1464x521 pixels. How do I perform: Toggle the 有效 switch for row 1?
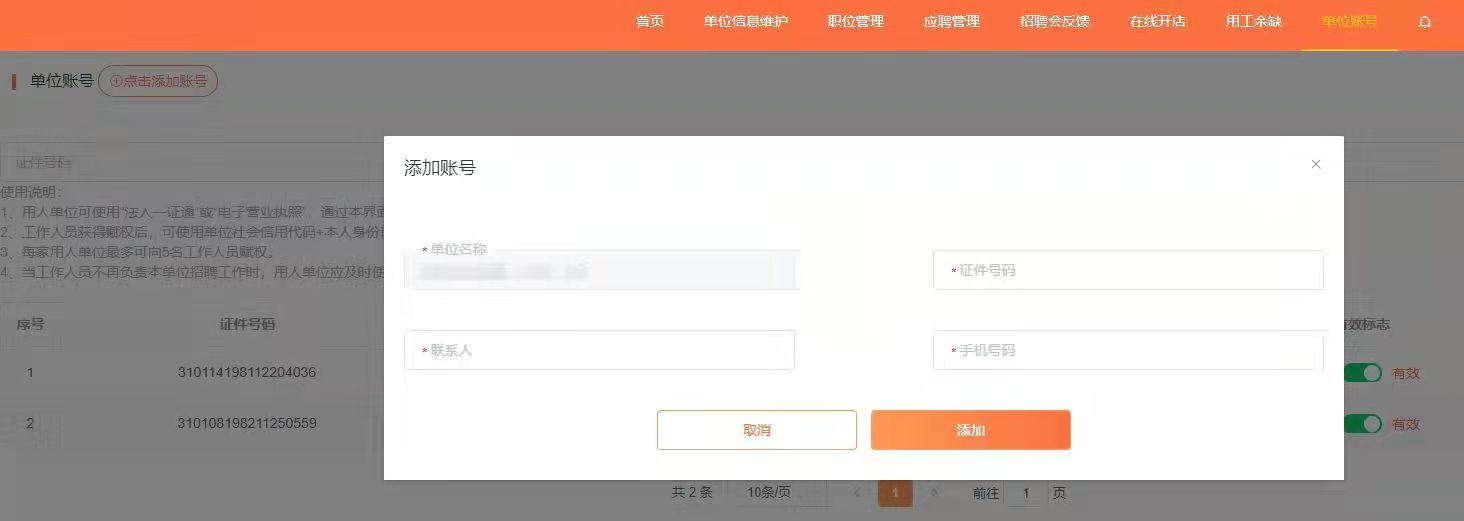click(x=1362, y=373)
